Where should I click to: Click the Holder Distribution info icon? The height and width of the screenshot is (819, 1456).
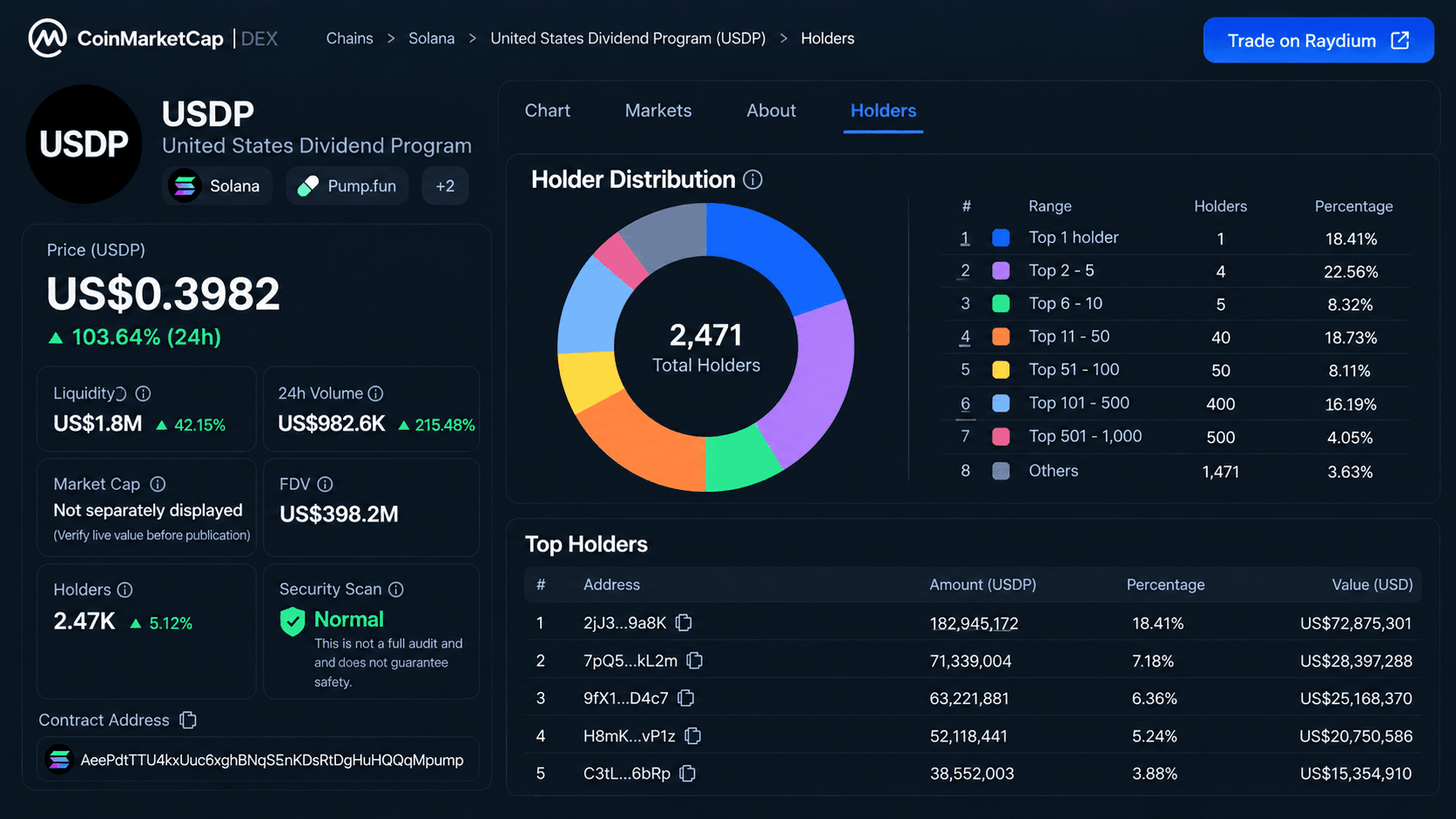[753, 179]
